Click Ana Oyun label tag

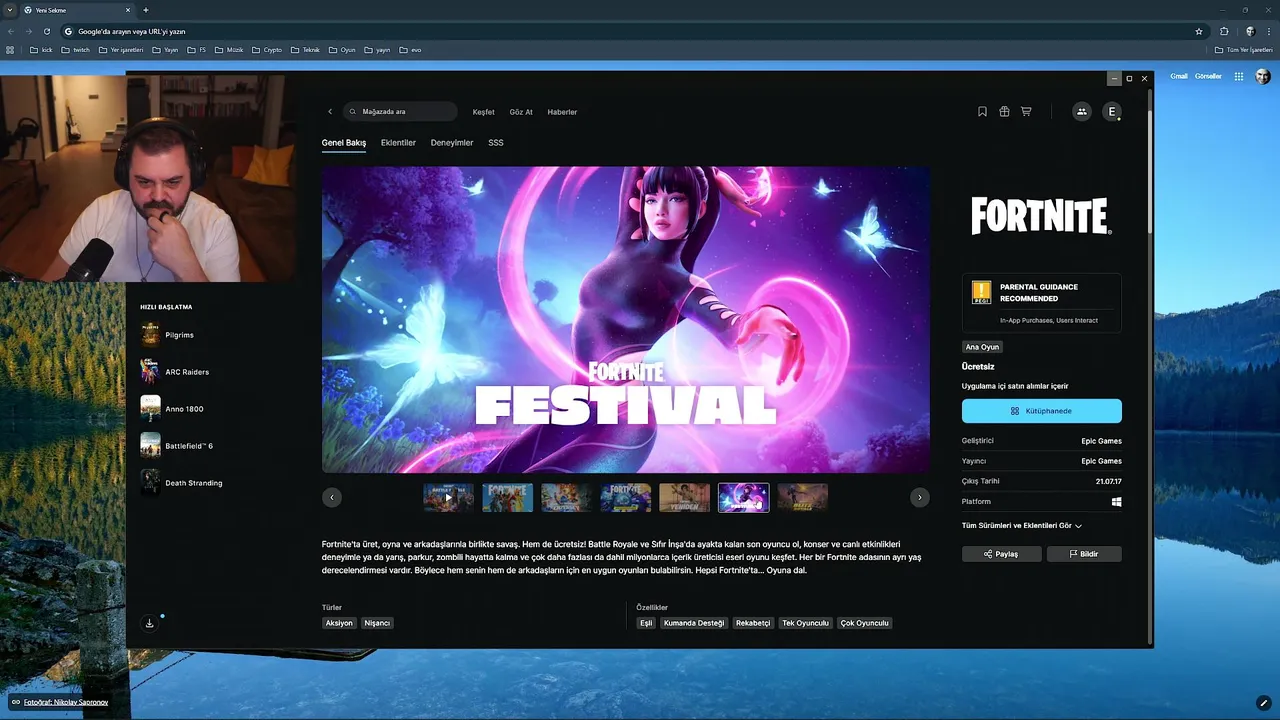[x=982, y=347]
